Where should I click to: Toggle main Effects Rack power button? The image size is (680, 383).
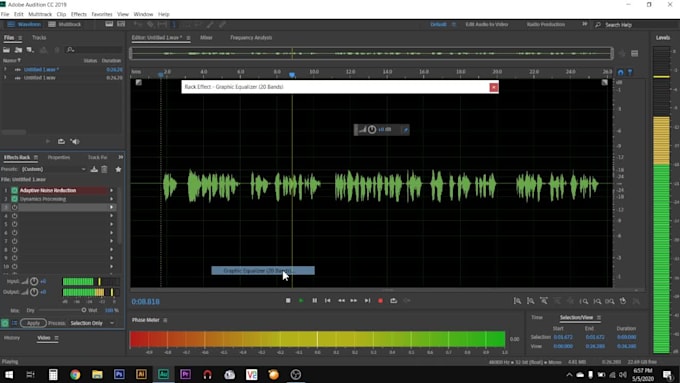click(x=5, y=323)
